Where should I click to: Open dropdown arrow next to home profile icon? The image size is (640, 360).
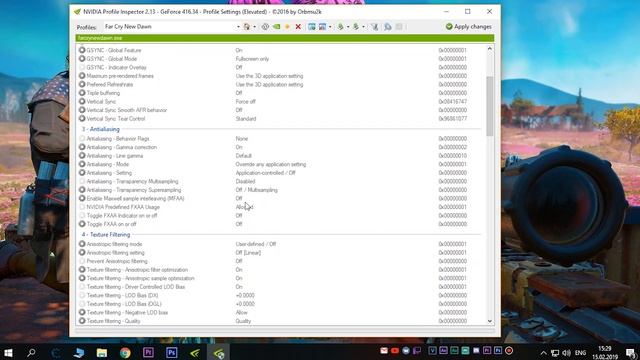tap(254, 27)
